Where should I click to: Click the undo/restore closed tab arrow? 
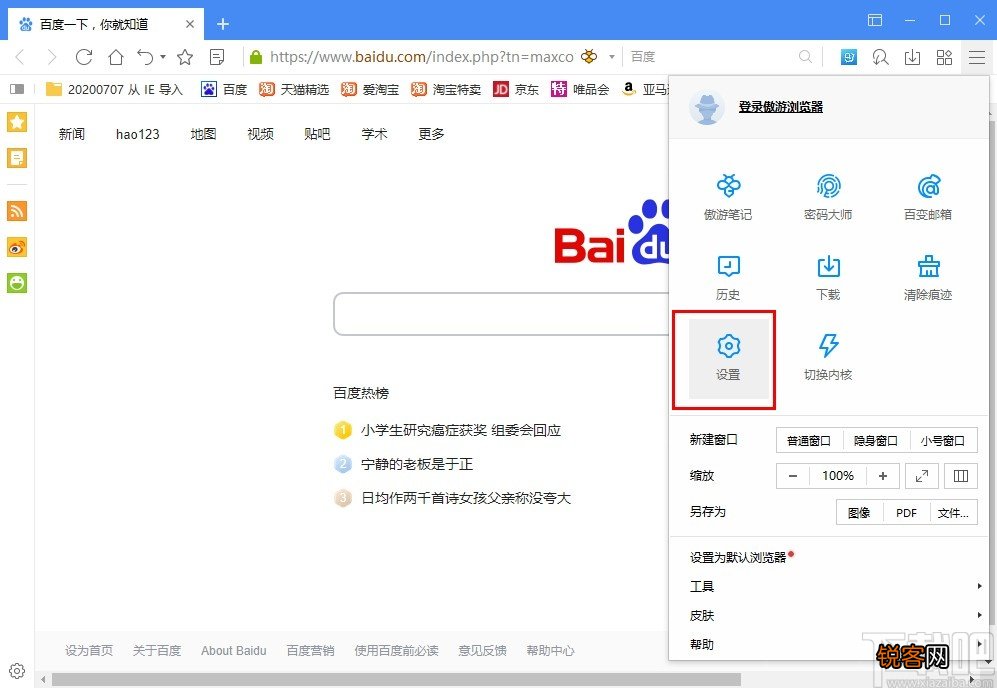pyautogui.click(x=145, y=57)
